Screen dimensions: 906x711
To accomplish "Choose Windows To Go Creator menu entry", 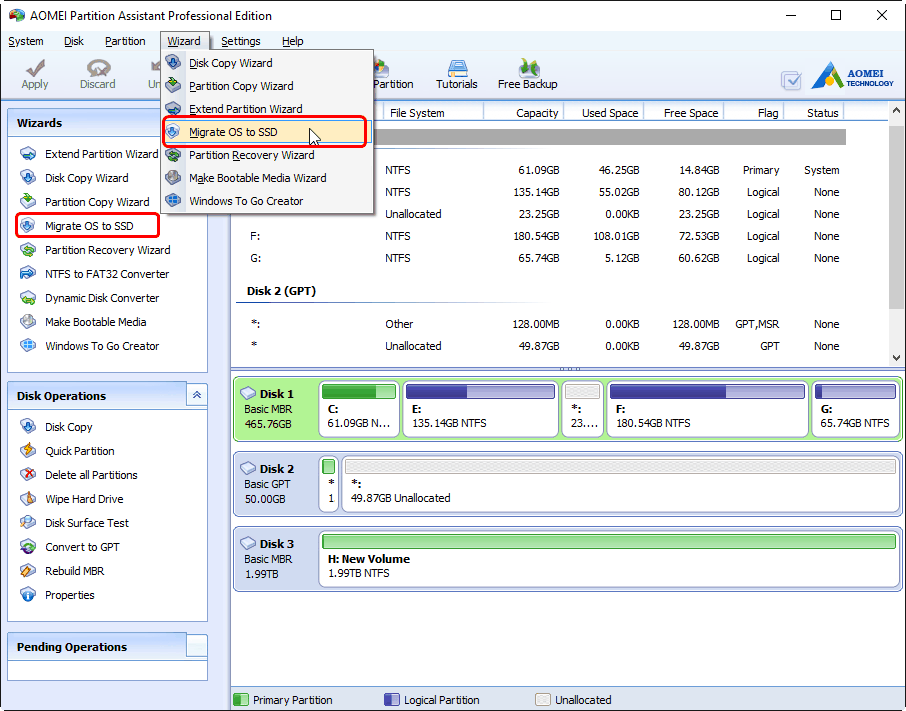I will 267,201.
